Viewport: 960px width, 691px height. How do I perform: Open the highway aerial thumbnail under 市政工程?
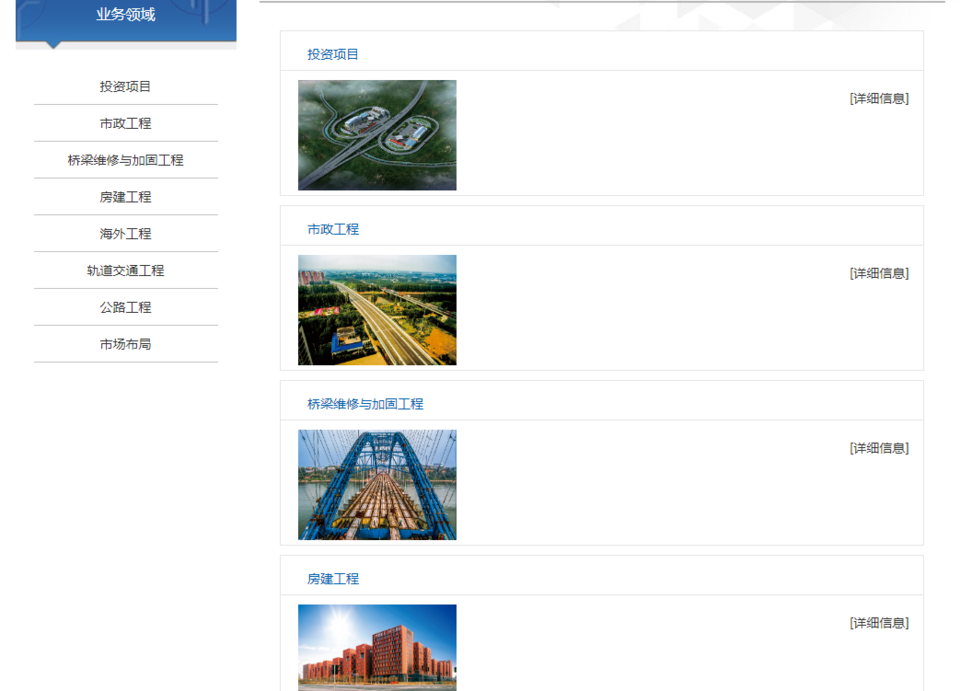click(377, 310)
